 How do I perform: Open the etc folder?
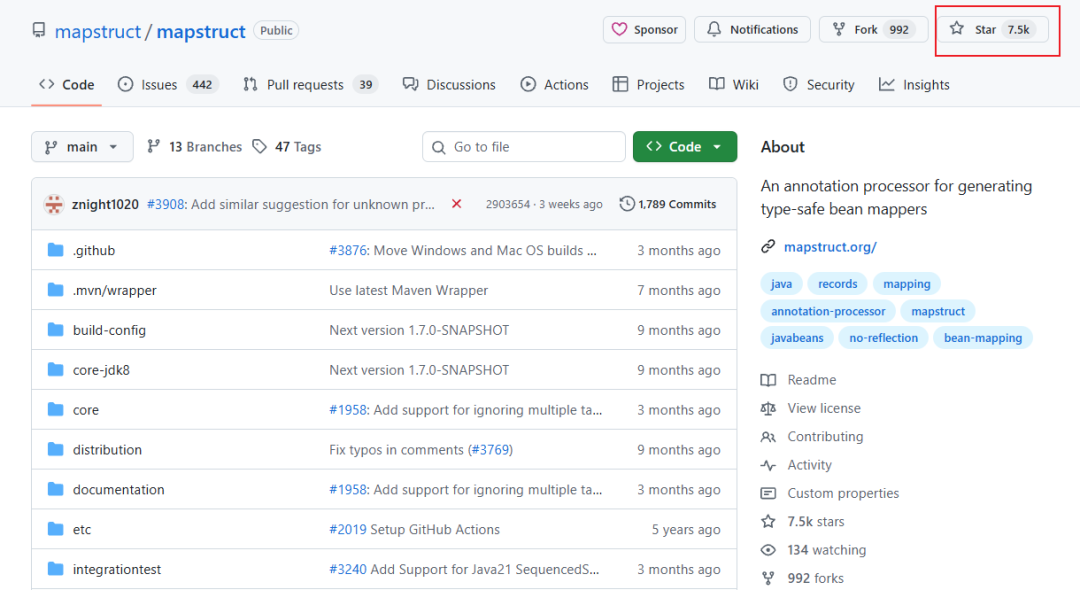coord(82,529)
